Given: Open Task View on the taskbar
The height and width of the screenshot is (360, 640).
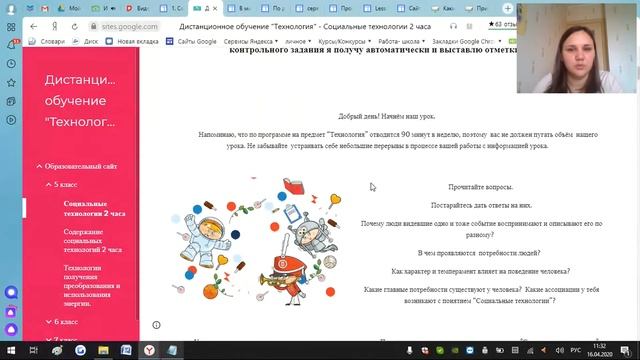Looking at the screenshot, I should click(33, 350).
